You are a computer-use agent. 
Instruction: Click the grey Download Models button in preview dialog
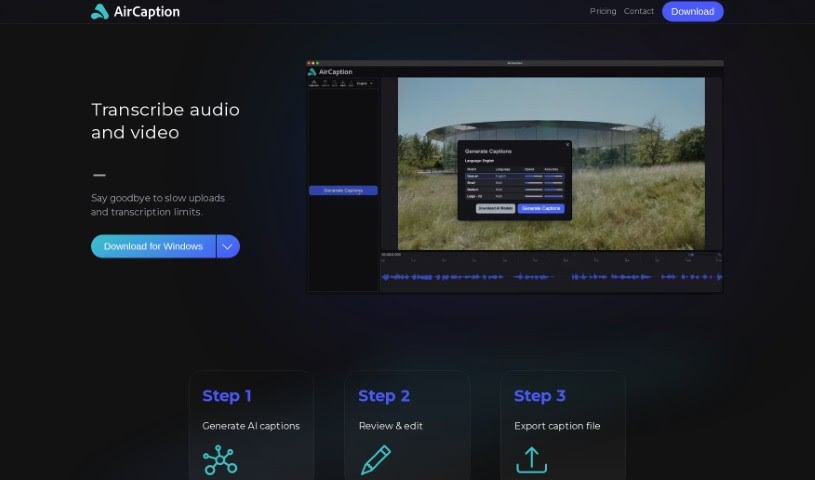click(495, 208)
